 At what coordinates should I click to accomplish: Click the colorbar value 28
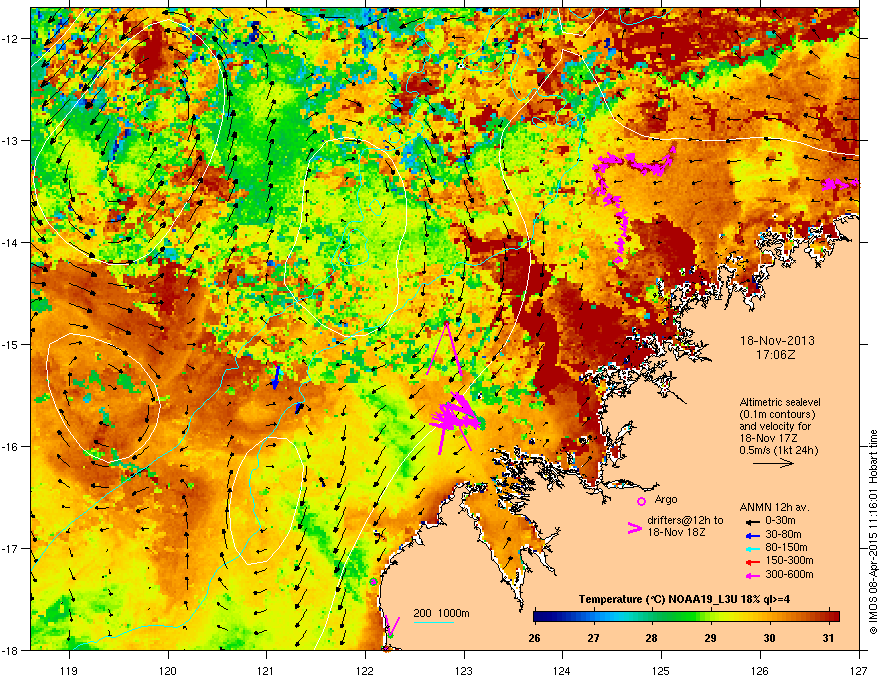click(652, 638)
